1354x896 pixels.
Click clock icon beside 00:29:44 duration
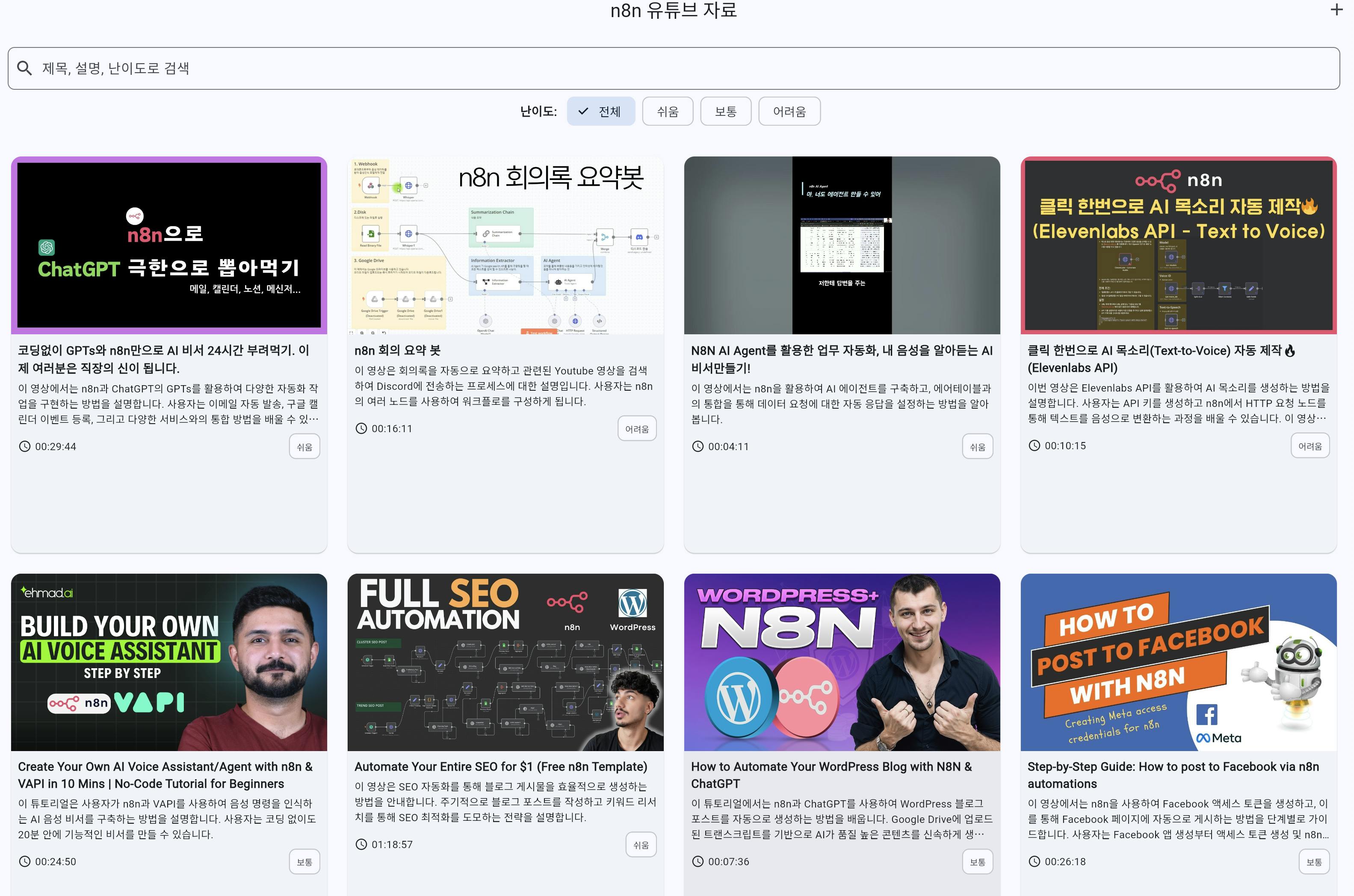(24, 446)
